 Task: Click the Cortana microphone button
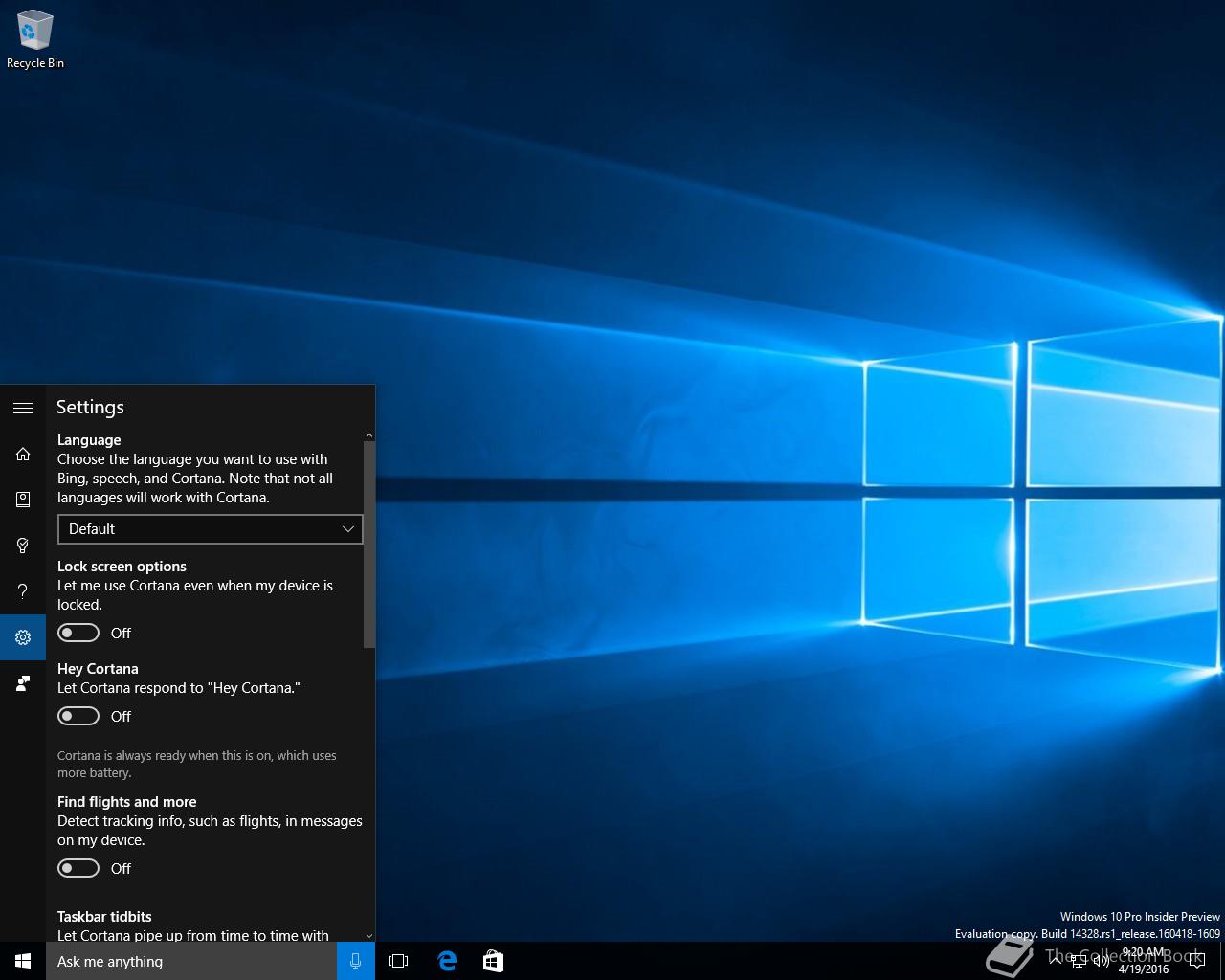point(356,961)
